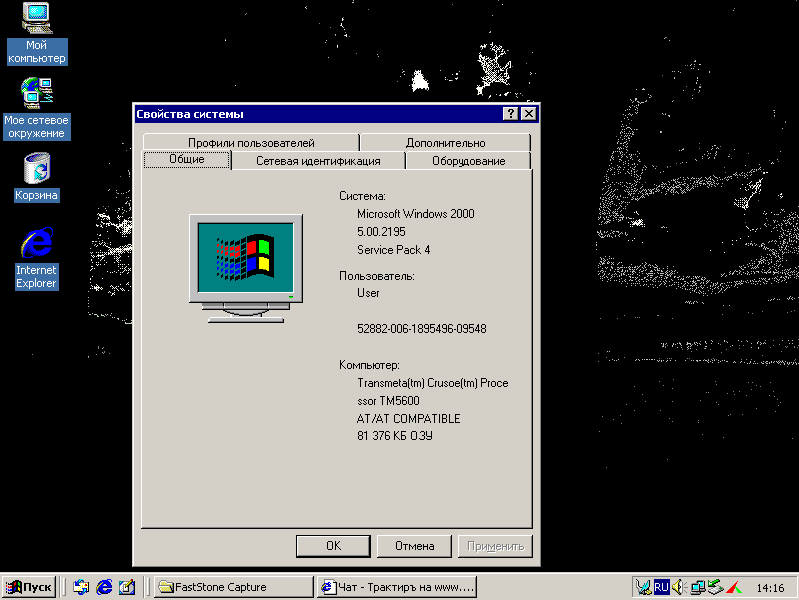Open the Профили пользователей tab
799x600 pixels.
click(251, 143)
